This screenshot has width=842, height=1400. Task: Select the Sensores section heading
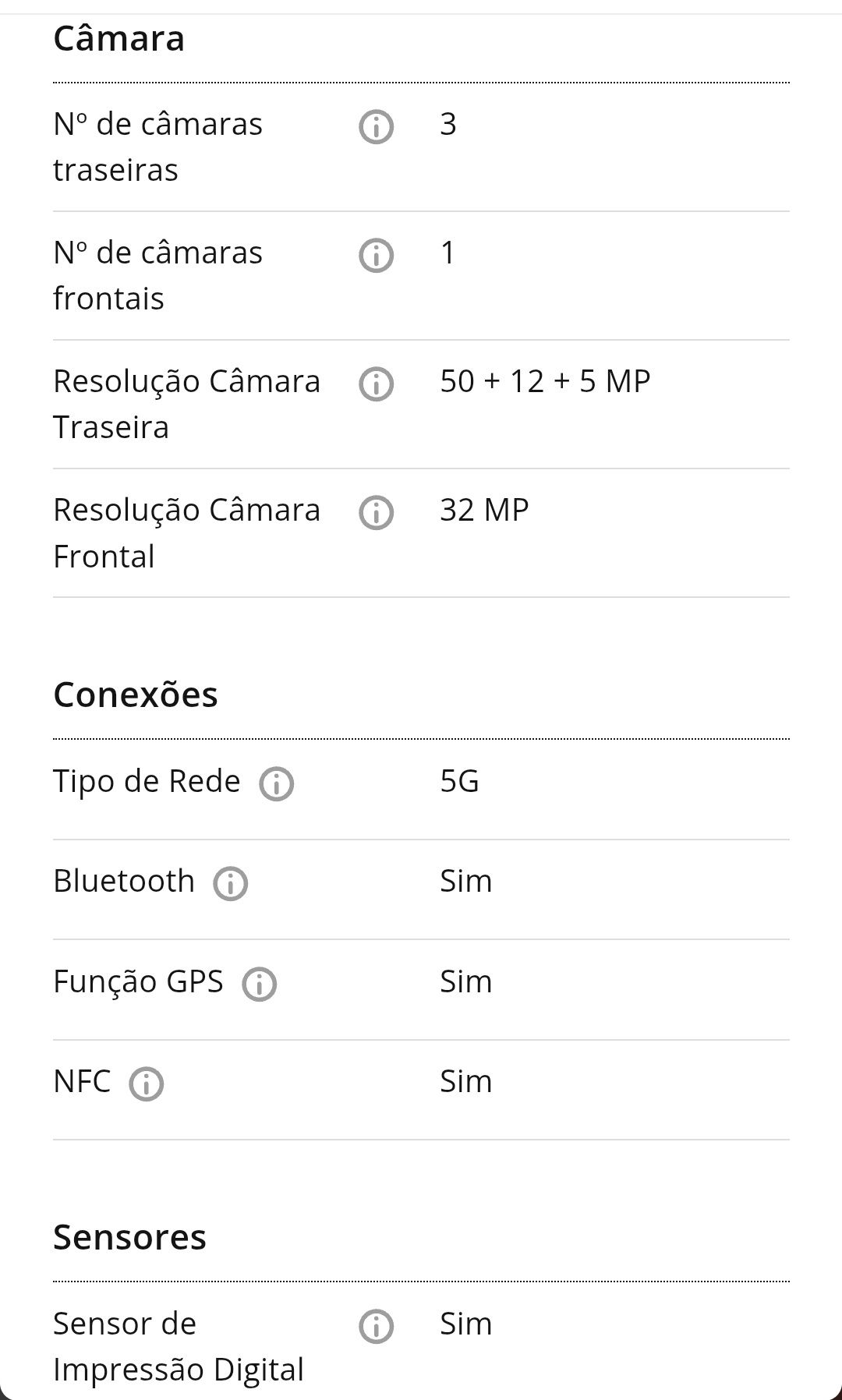[x=129, y=1237]
